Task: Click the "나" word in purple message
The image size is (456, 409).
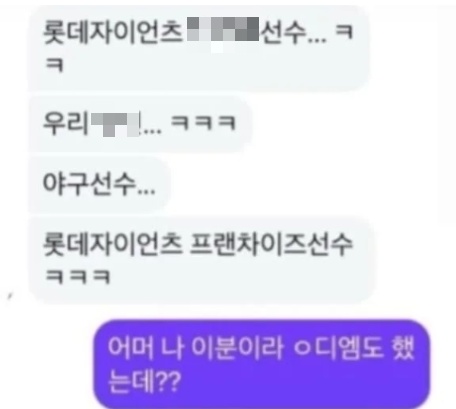Action: point(173,347)
